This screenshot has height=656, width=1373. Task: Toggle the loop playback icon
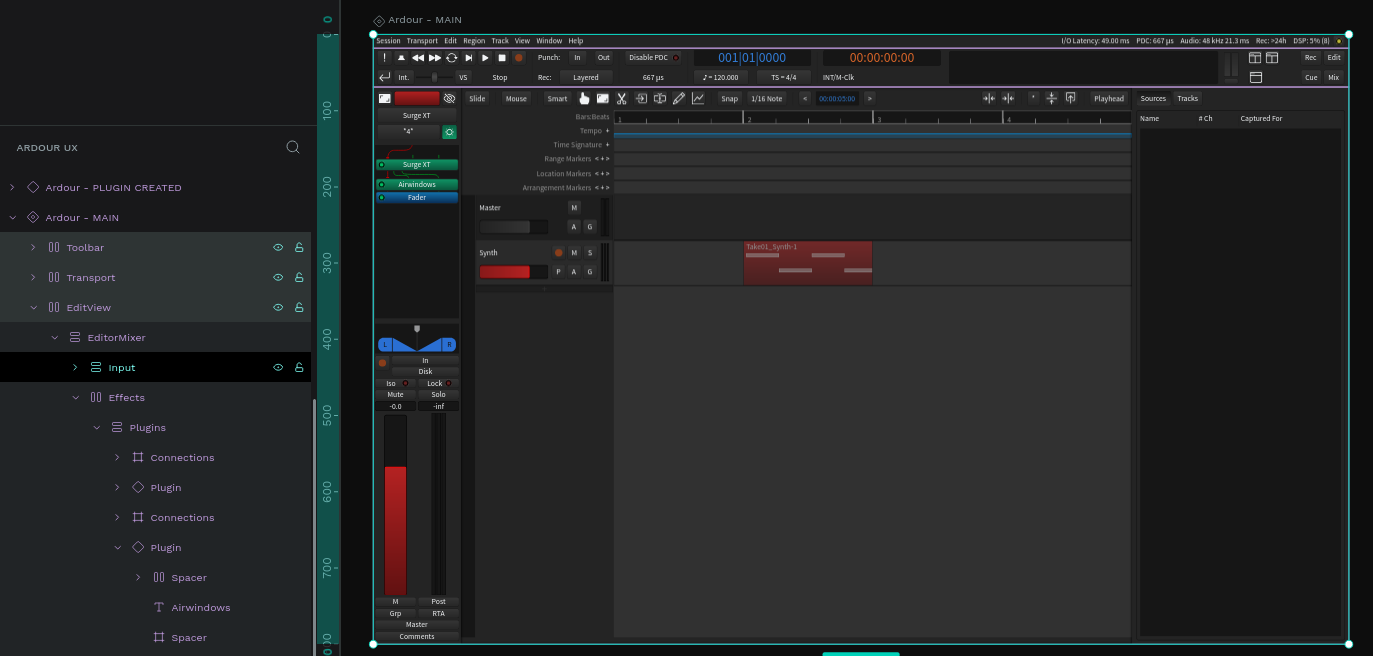coord(452,58)
